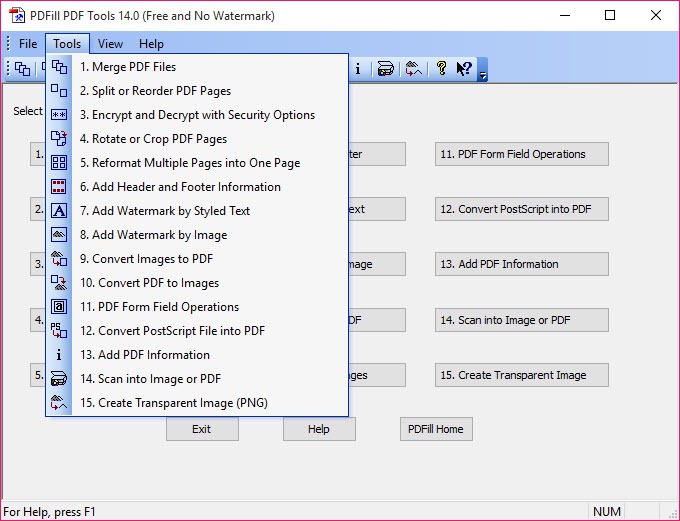Click the 15. Create Transparent Image button
680x521 pixels.
pos(522,375)
